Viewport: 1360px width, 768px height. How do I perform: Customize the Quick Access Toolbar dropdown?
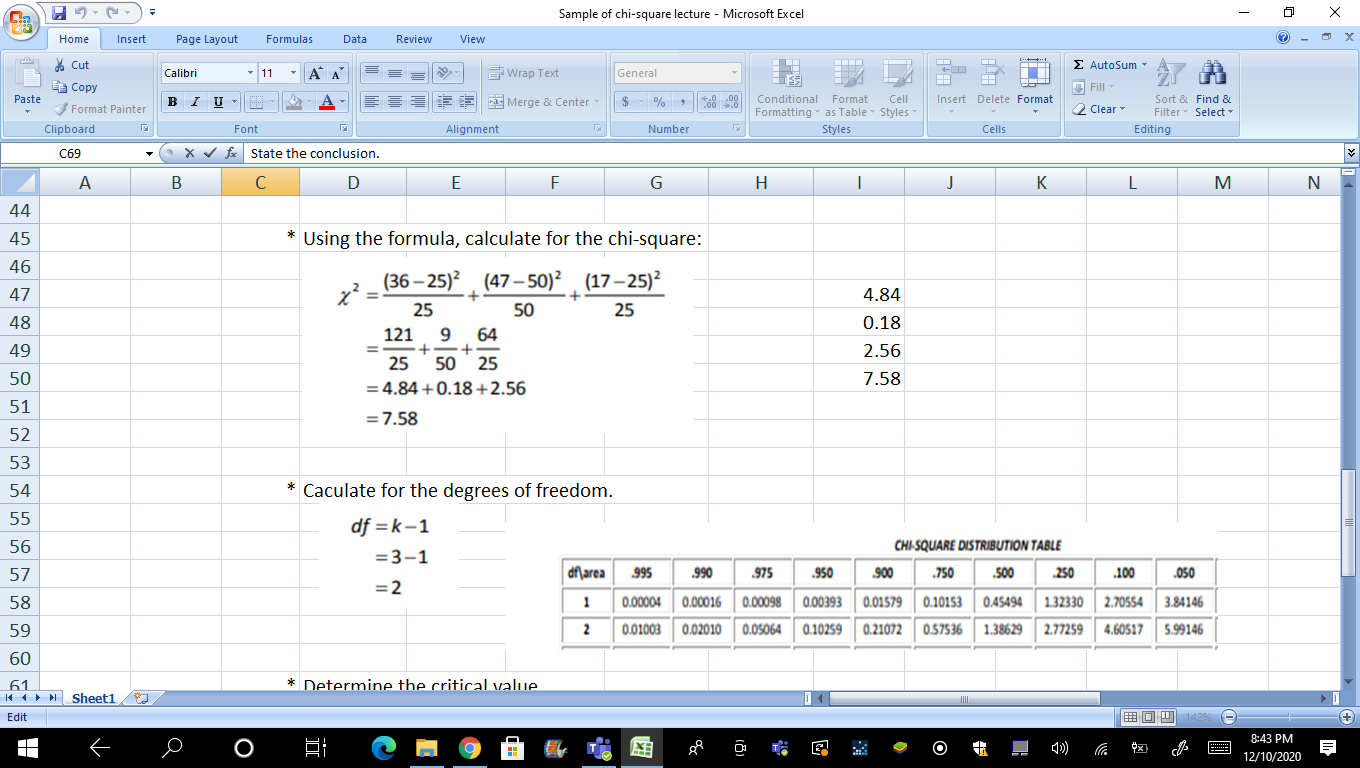152,13
